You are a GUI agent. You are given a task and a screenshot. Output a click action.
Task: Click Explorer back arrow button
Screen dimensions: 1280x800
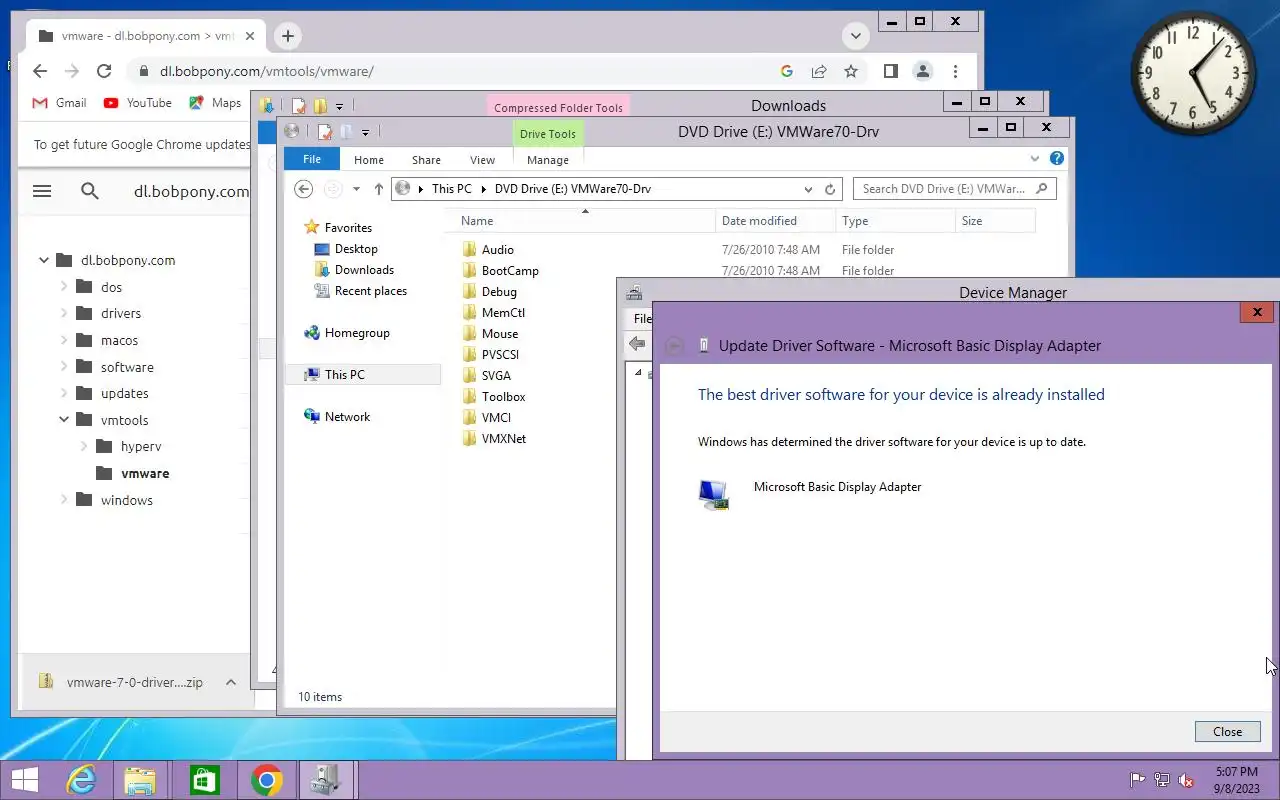click(x=304, y=189)
